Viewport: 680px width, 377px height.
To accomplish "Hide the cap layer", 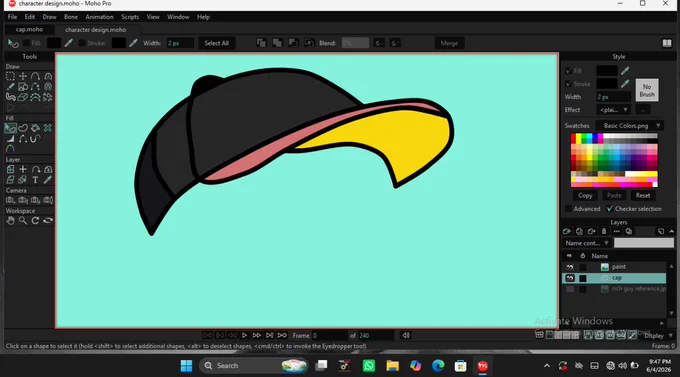I will 570,278.
